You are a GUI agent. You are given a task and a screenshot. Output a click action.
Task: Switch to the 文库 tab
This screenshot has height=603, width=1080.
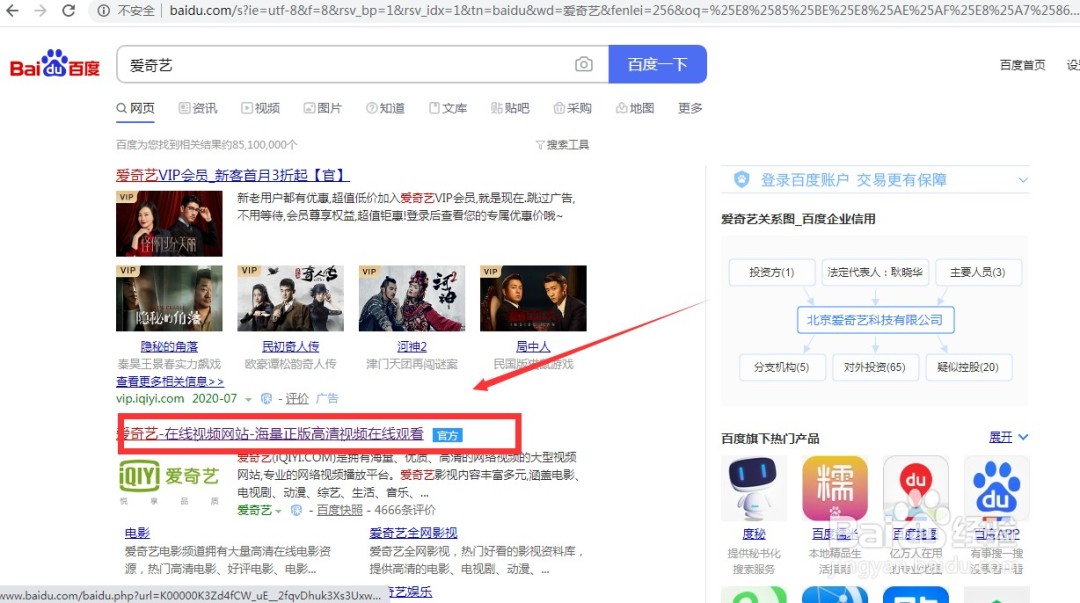448,108
